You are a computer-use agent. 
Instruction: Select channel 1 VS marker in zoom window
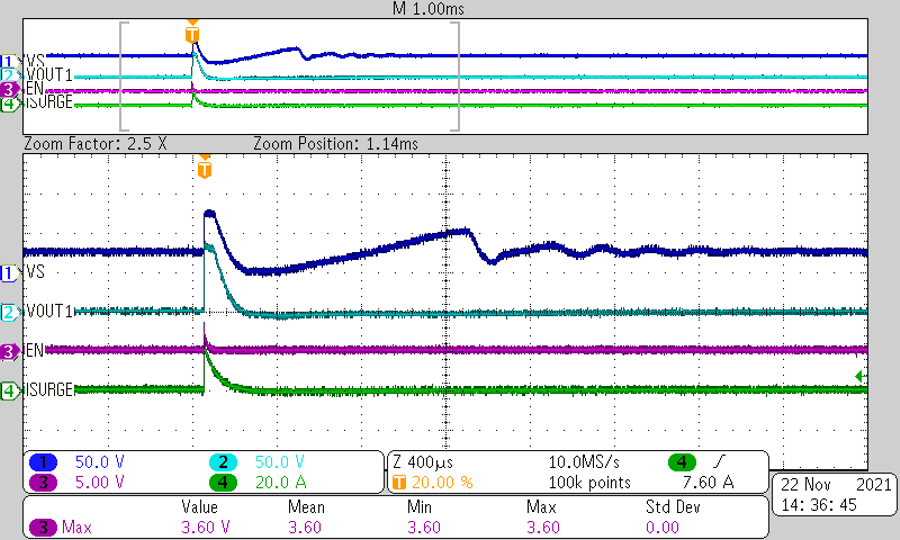[10, 273]
